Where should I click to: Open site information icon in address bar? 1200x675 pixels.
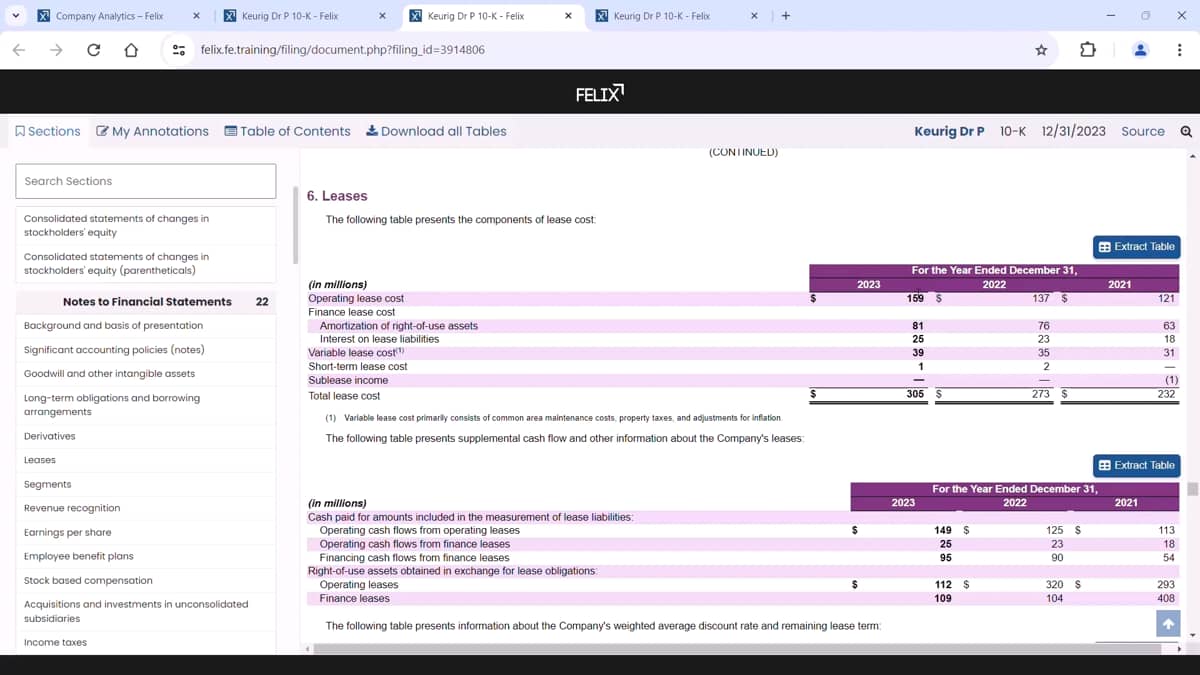point(179,49)
